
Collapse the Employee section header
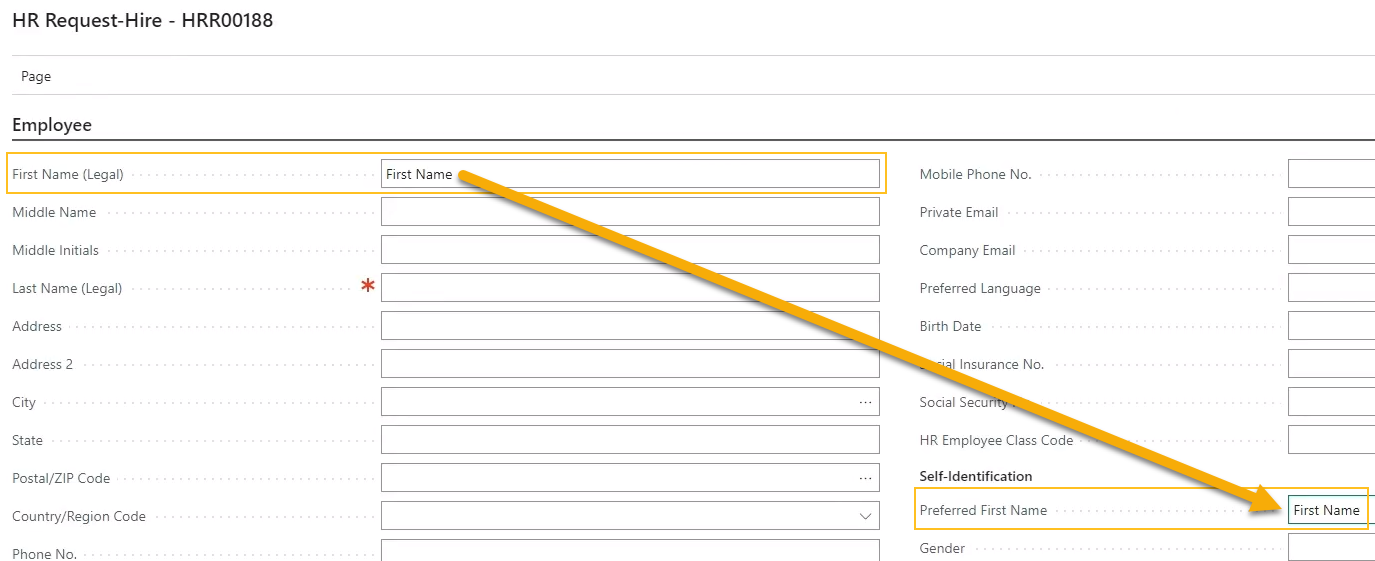click(x=52, y=125)
